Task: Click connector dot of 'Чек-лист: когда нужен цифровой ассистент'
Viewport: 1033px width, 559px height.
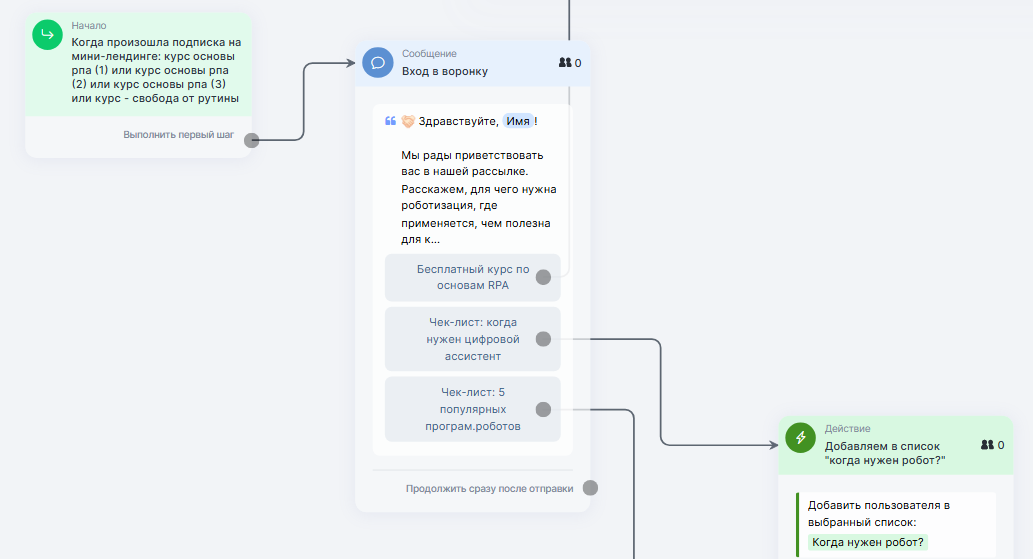Action: pyautogui.click(x=543, y=339)
